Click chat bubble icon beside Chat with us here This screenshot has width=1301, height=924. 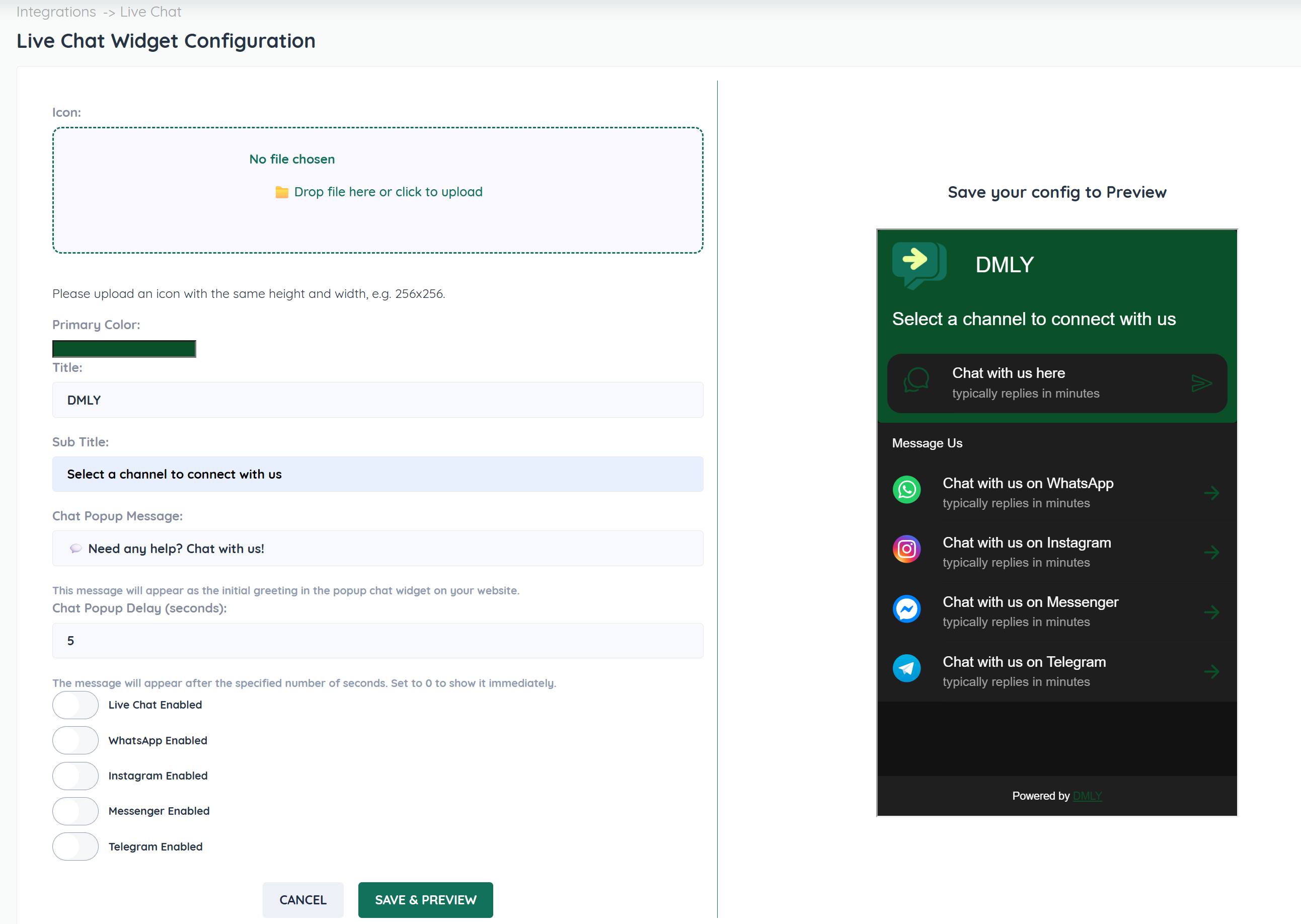tap(916, 379)
